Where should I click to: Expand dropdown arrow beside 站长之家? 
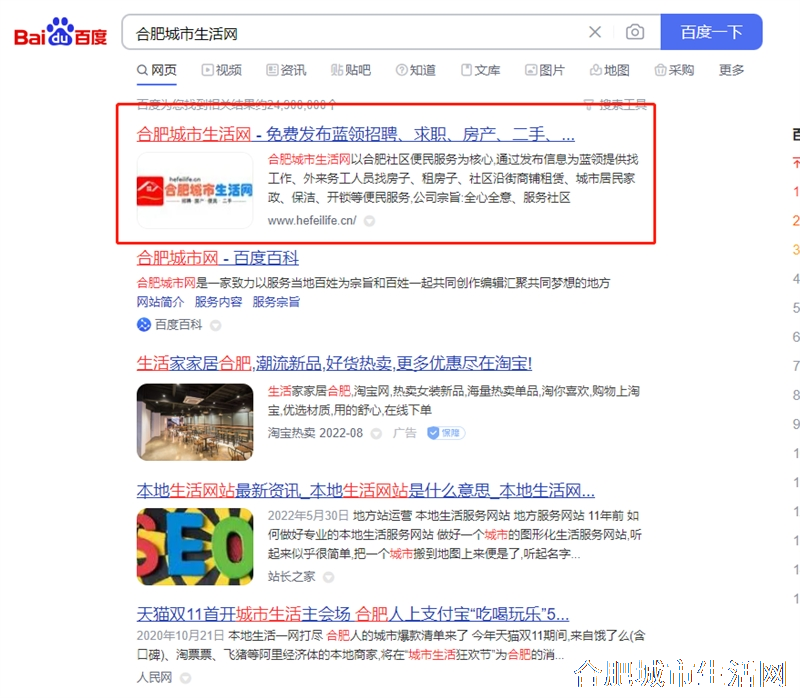(x=329, y=577)
